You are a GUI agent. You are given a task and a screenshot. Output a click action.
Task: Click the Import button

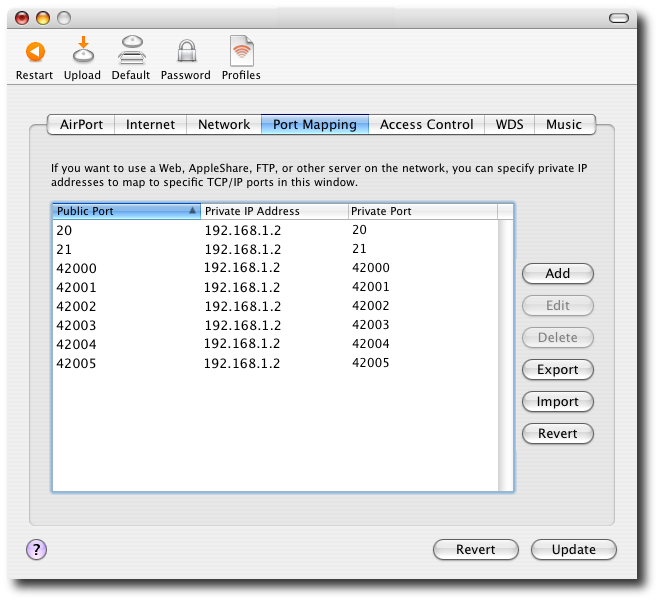558,402
